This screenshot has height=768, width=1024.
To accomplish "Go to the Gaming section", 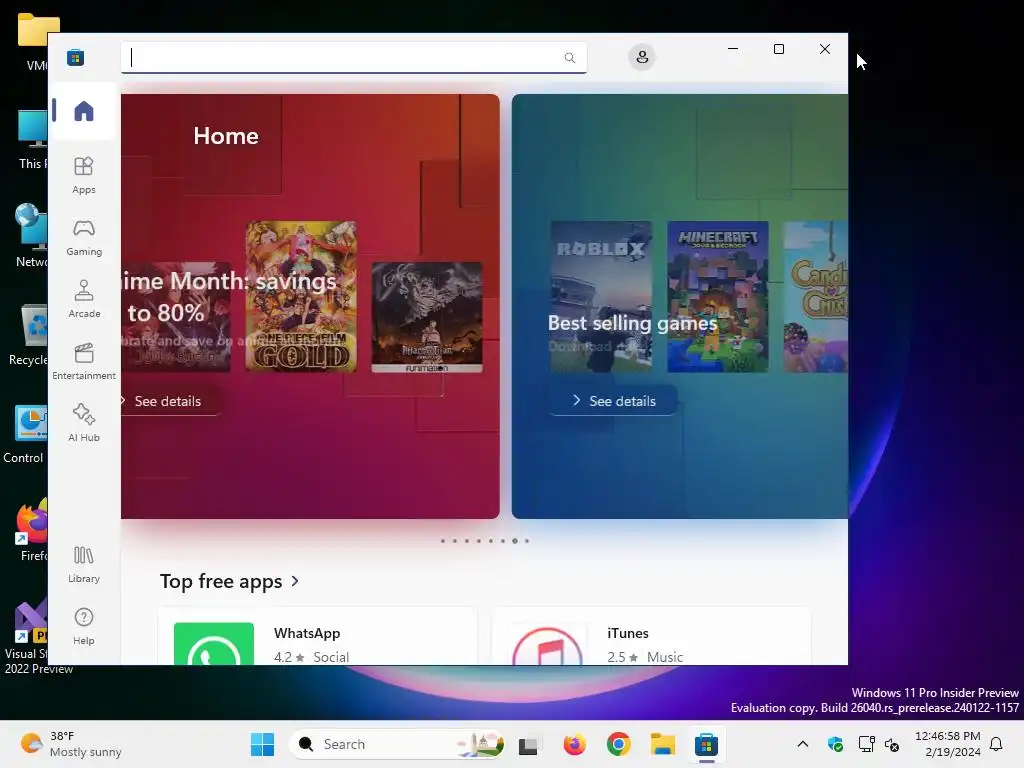I will point(84,237).
